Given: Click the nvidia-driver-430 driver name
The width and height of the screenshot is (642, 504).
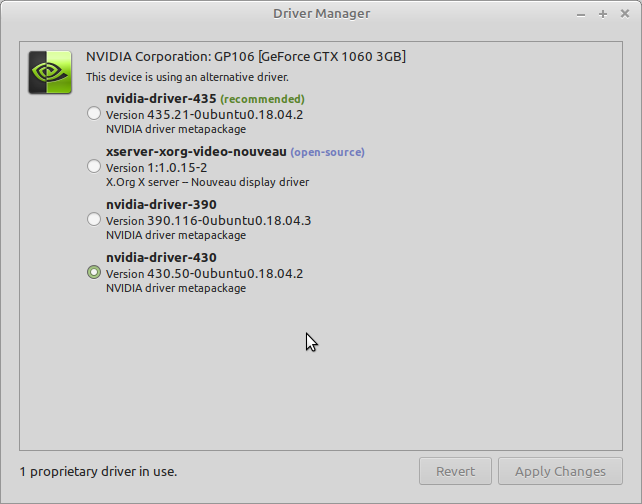Looking at the screenshot, I should click(x=161, y=258).
